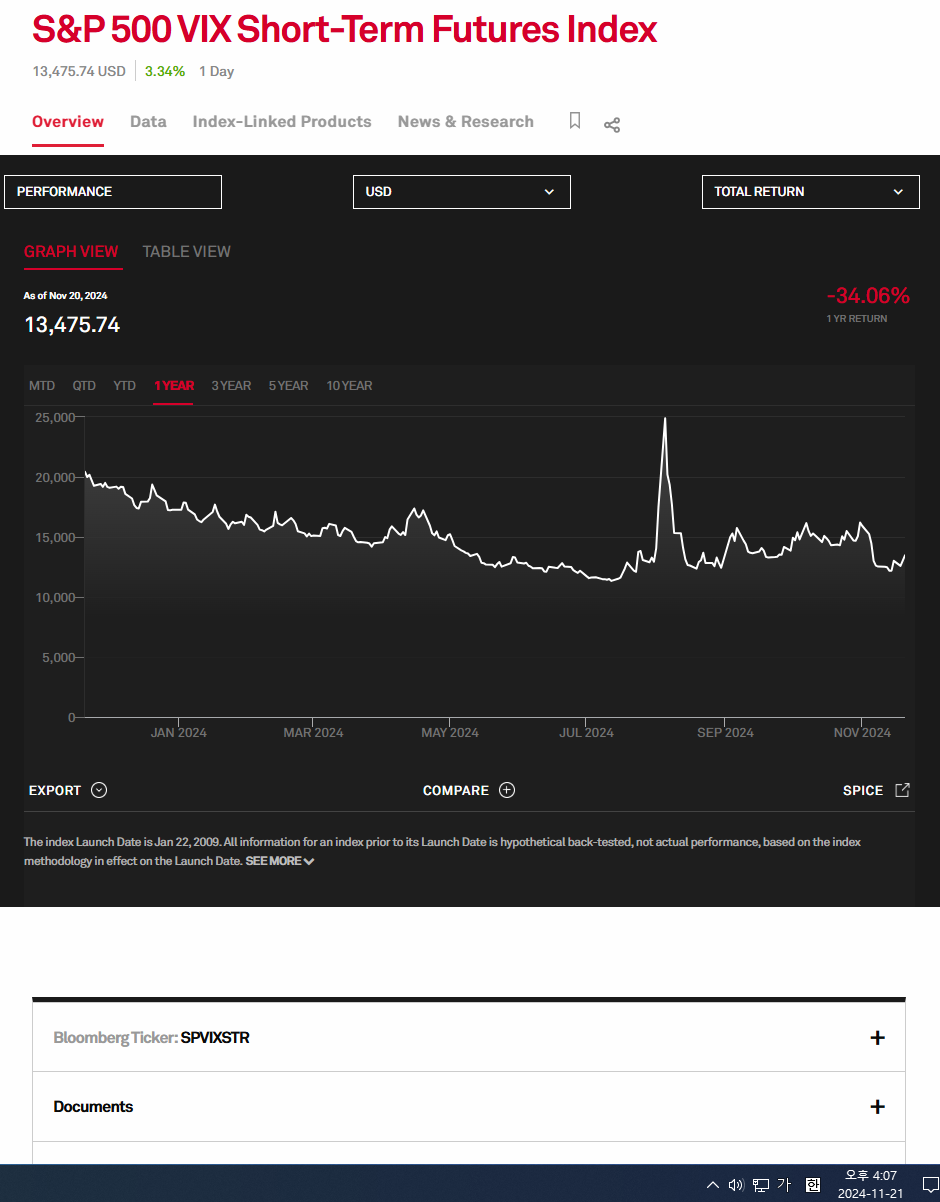Click the Bloomberg Ticker SPVIXSTR header
Image resolution: width=940 pixels, height=1202 pixels.
pos(151,1038)
